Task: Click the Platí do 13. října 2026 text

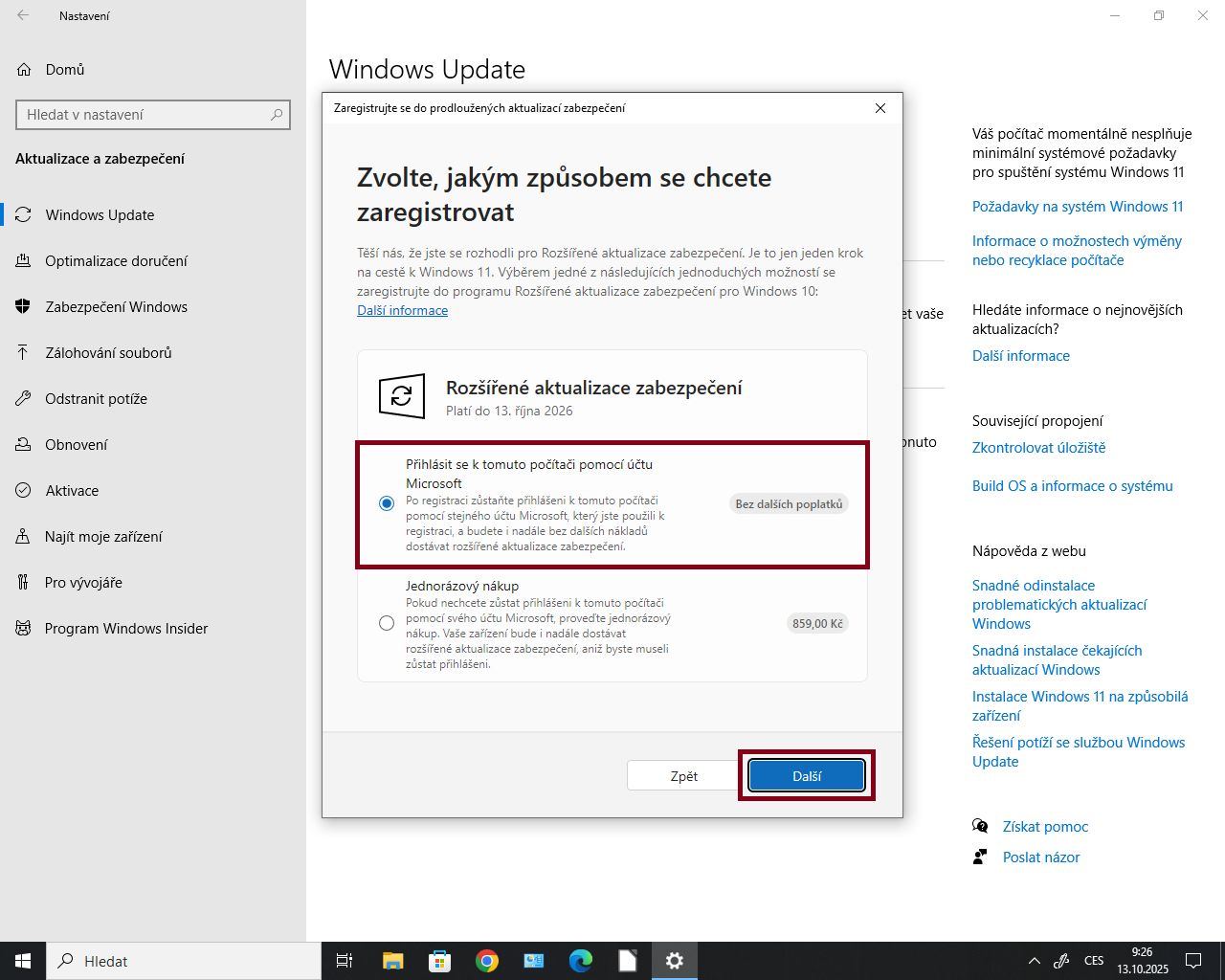Action: click(509, 412)
